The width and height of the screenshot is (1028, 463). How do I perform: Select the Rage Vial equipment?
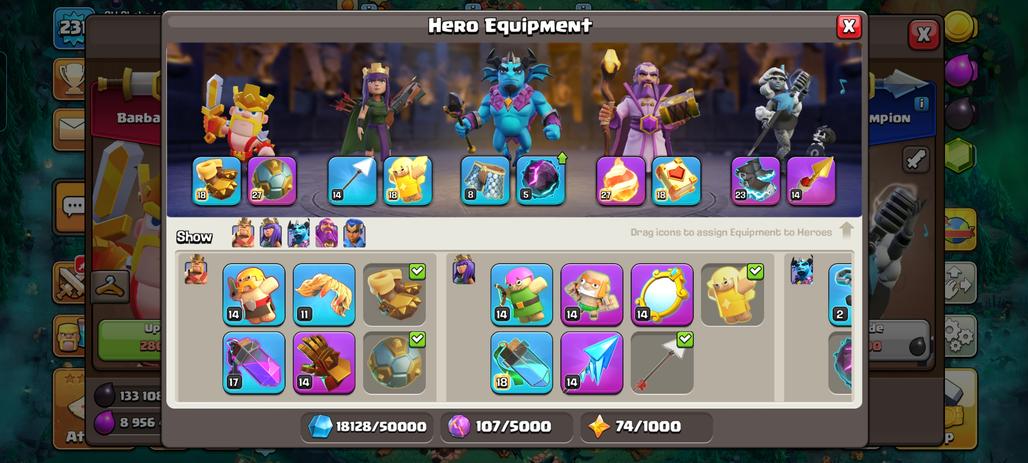[254, 362]
